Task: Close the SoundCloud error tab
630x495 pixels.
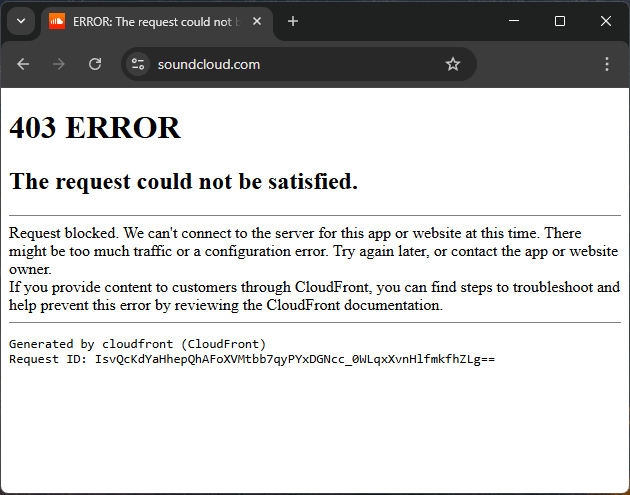Action: point(256,21)
